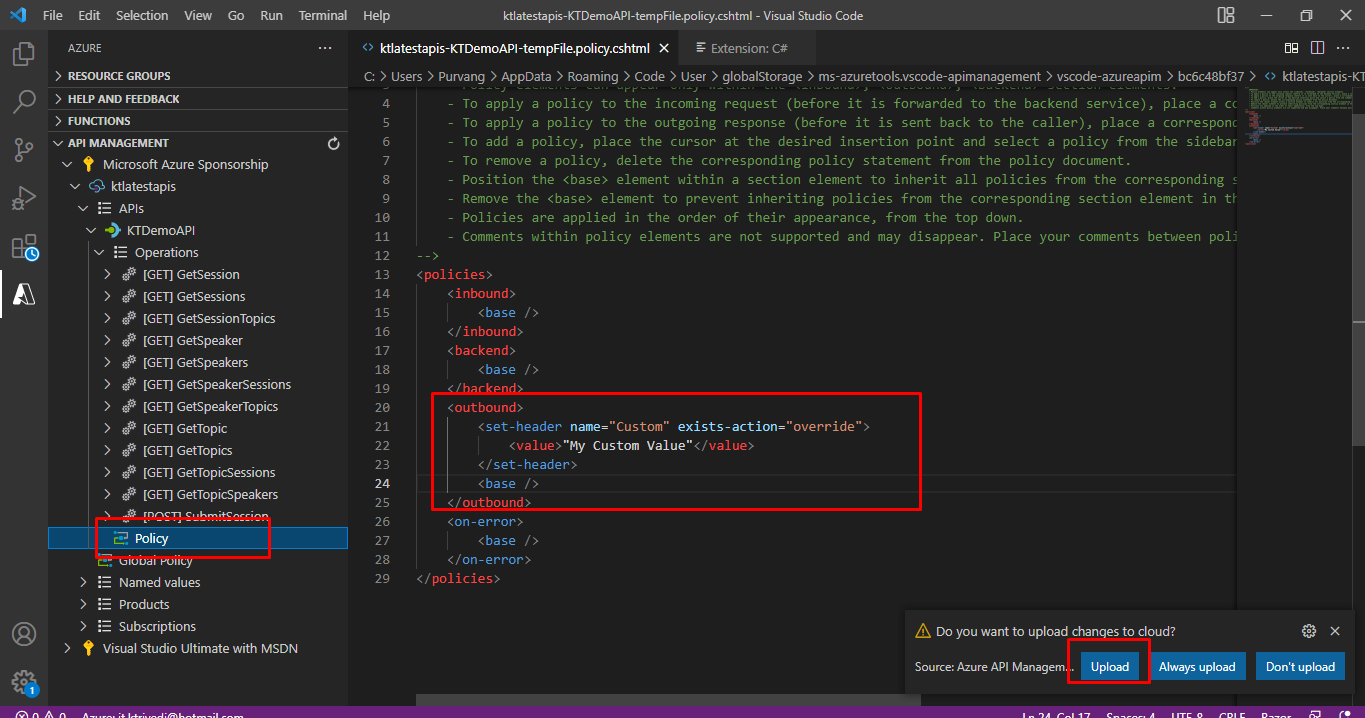Click Upload in the notification
1365x718 pixels.
pos(1109,667)
